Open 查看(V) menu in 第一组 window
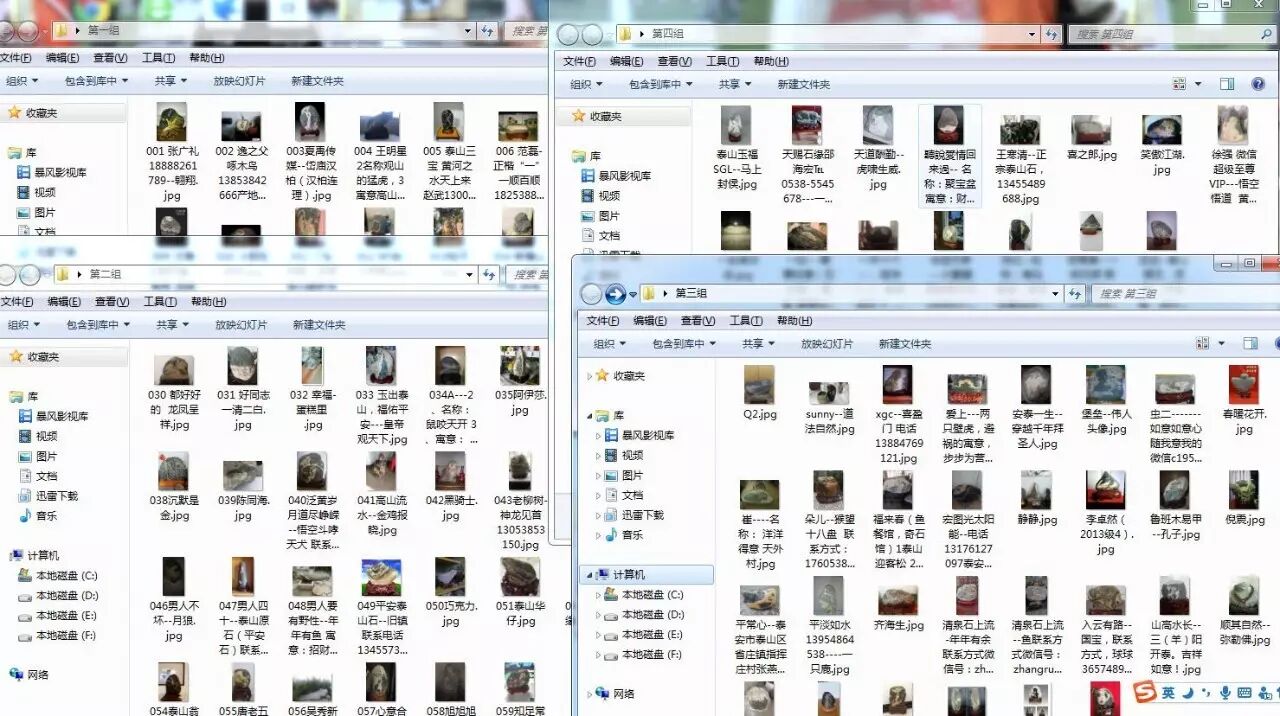This screenshot has height=716, width=1280. coord(111,58)
